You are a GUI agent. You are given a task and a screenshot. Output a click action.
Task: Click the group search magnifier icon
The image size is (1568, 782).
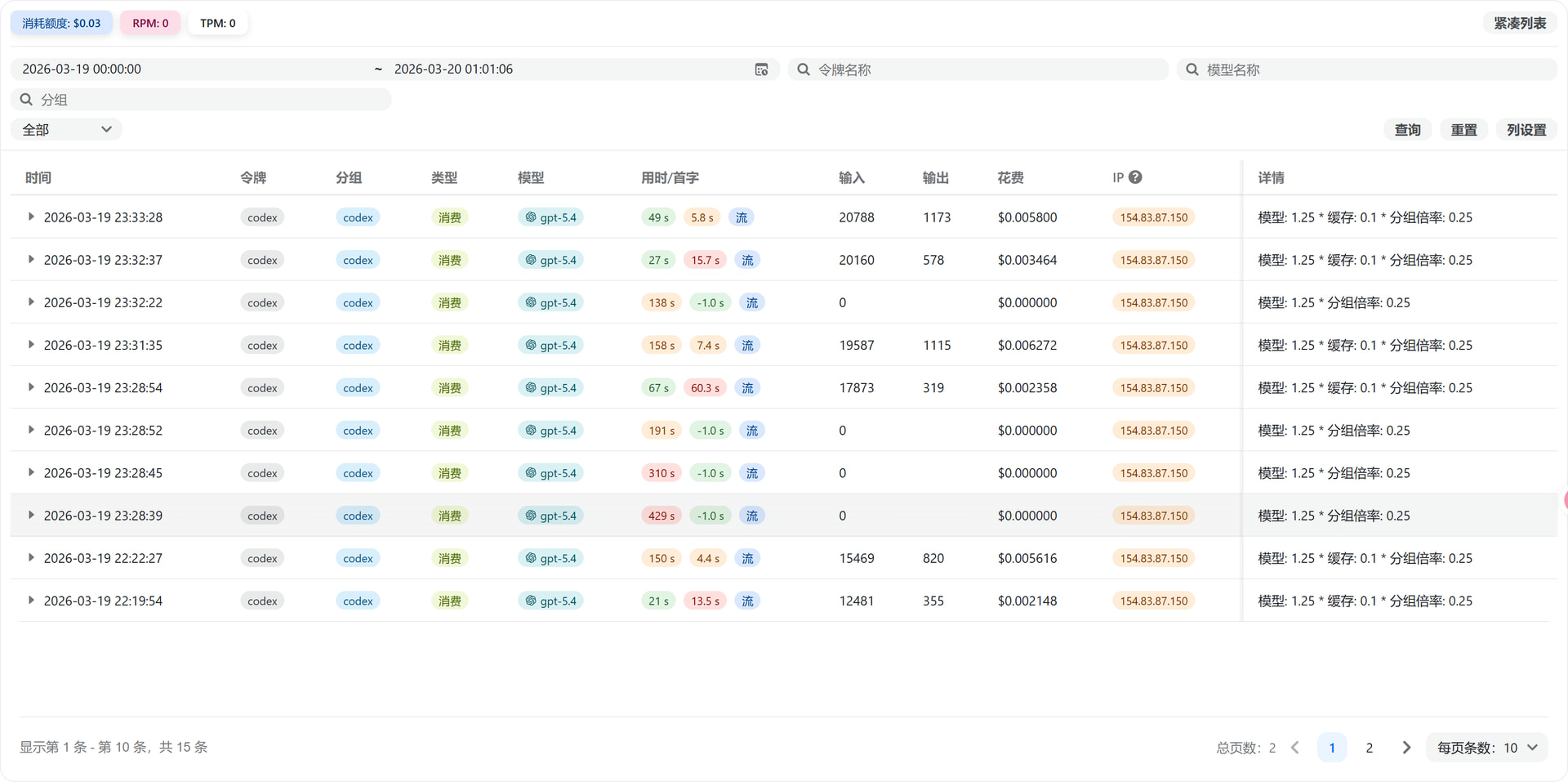[26, 99]
